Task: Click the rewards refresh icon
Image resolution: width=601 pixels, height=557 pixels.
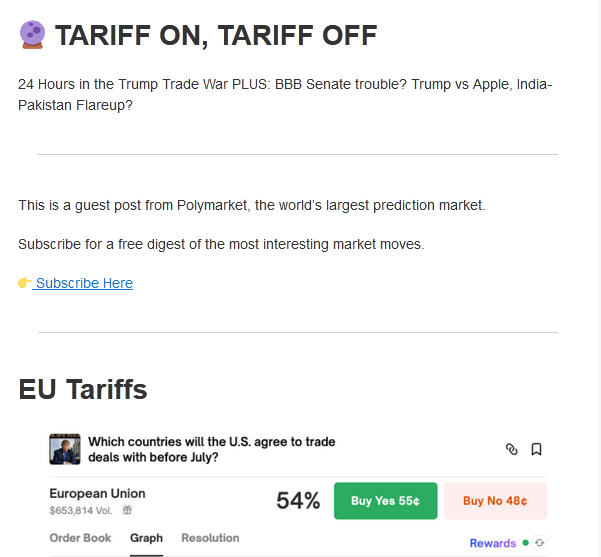Action: click(x=540, y=543)
